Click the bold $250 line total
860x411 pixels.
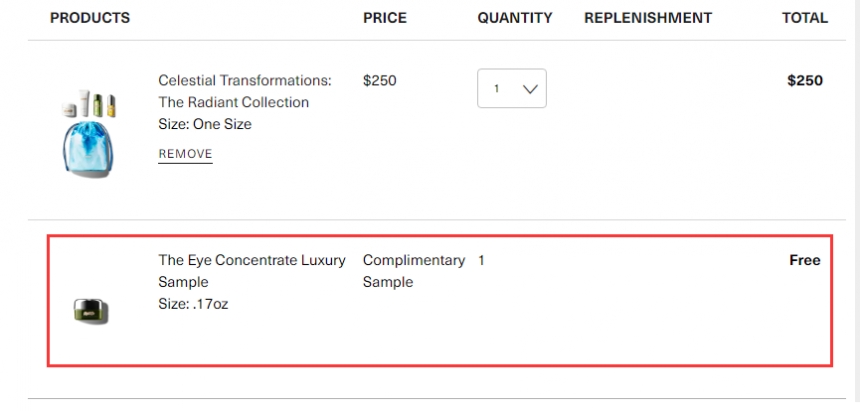[x=804, y=80]
